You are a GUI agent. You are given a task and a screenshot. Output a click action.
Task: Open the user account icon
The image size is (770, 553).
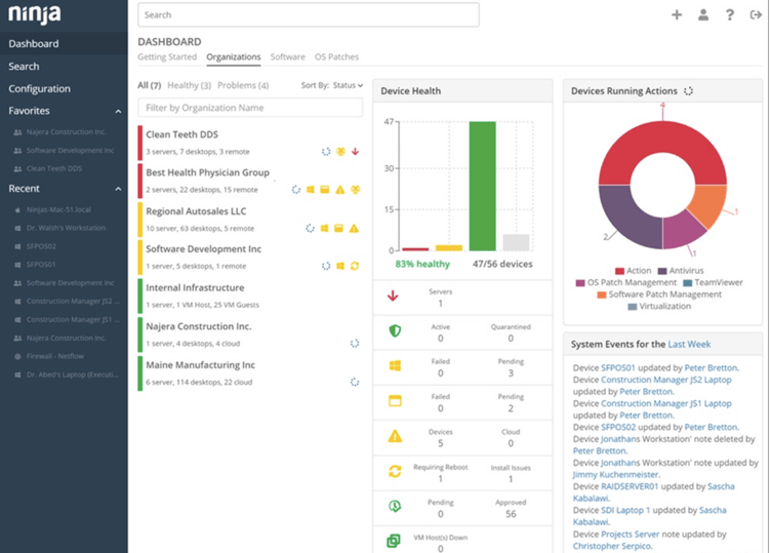click(x=703, y=15)
